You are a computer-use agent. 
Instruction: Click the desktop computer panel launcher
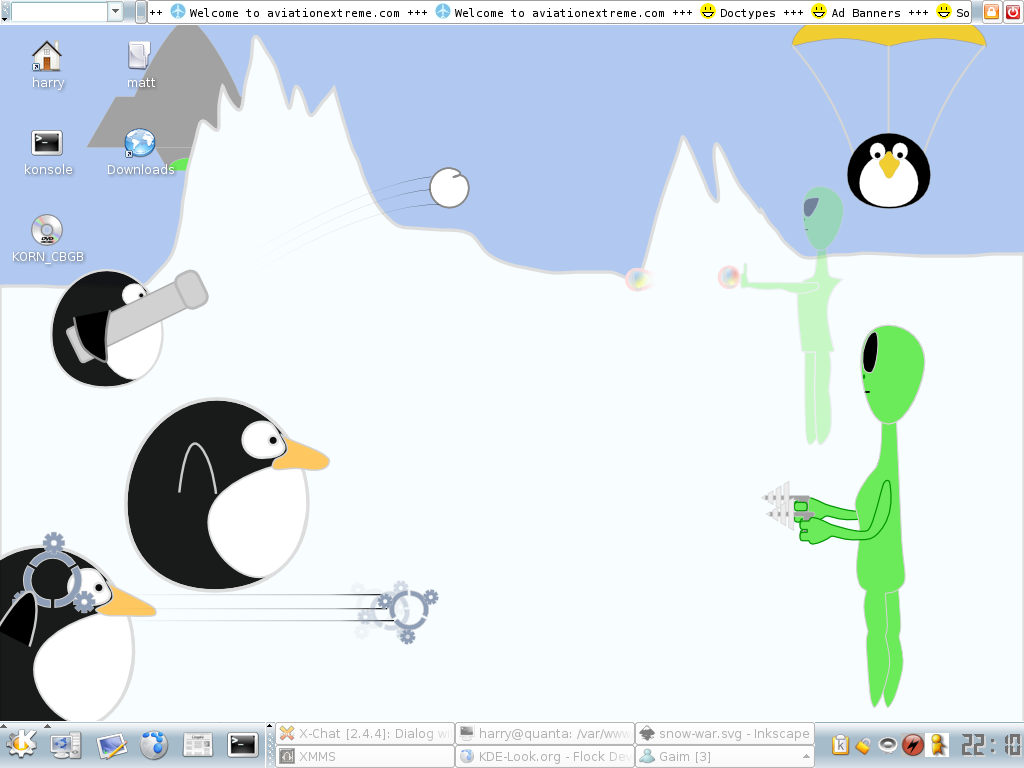tap(66, 745)
